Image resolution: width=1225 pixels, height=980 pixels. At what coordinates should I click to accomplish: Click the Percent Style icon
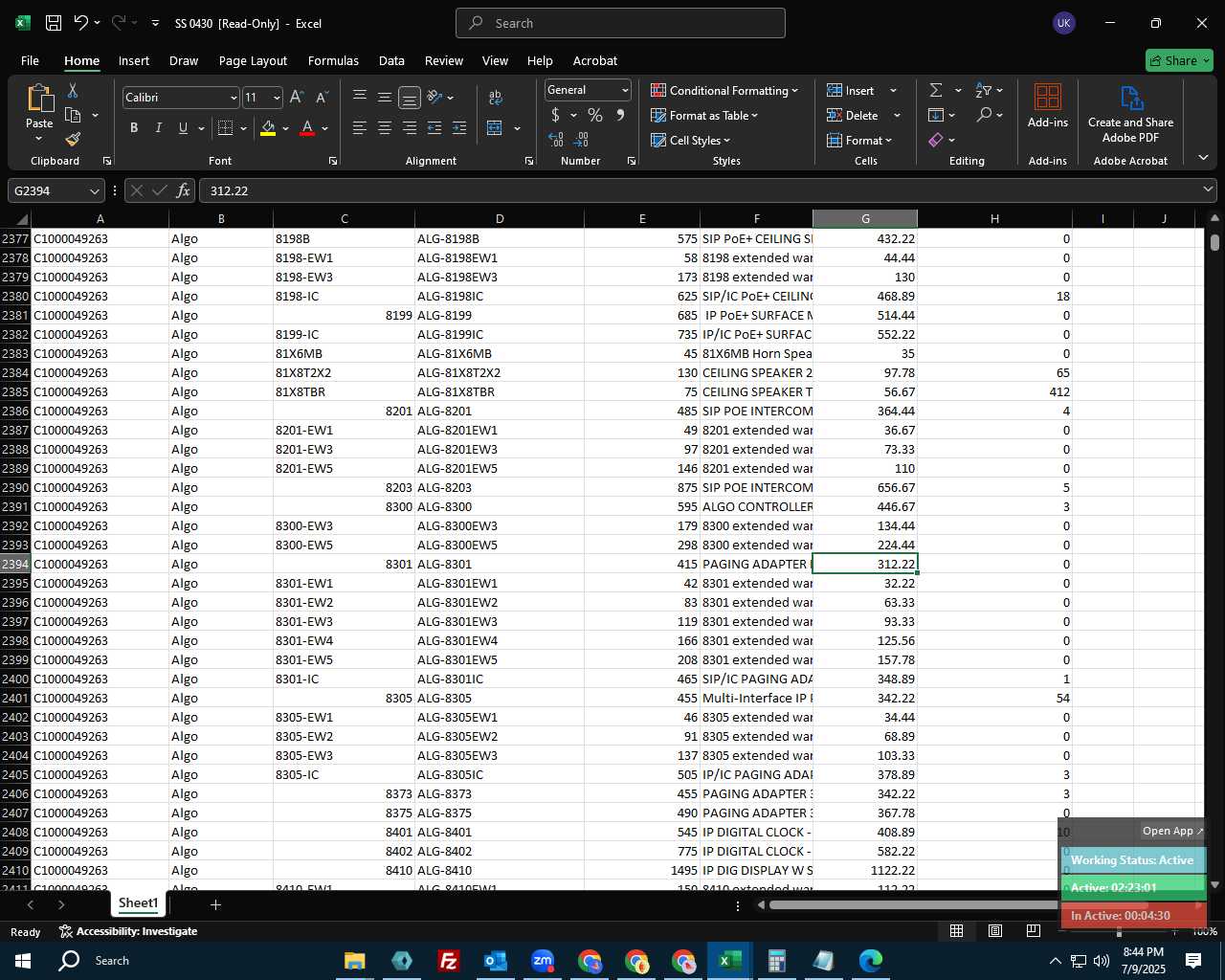pos(595,115)
